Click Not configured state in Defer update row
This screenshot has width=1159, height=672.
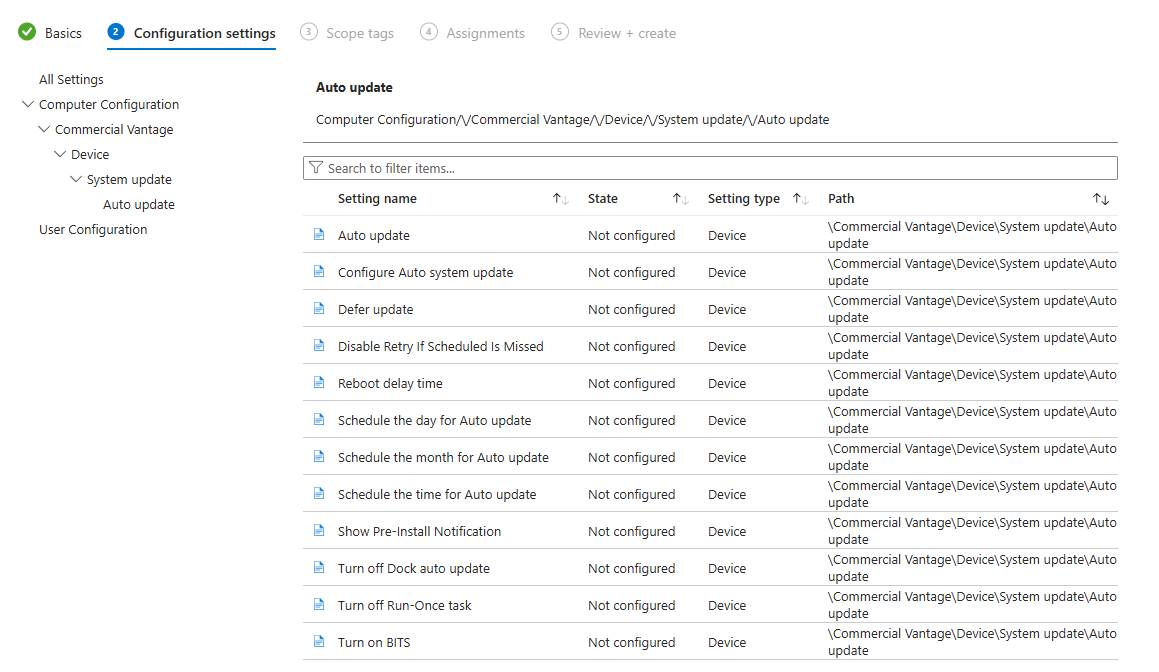pyautogui.click(x=631, y=310)
